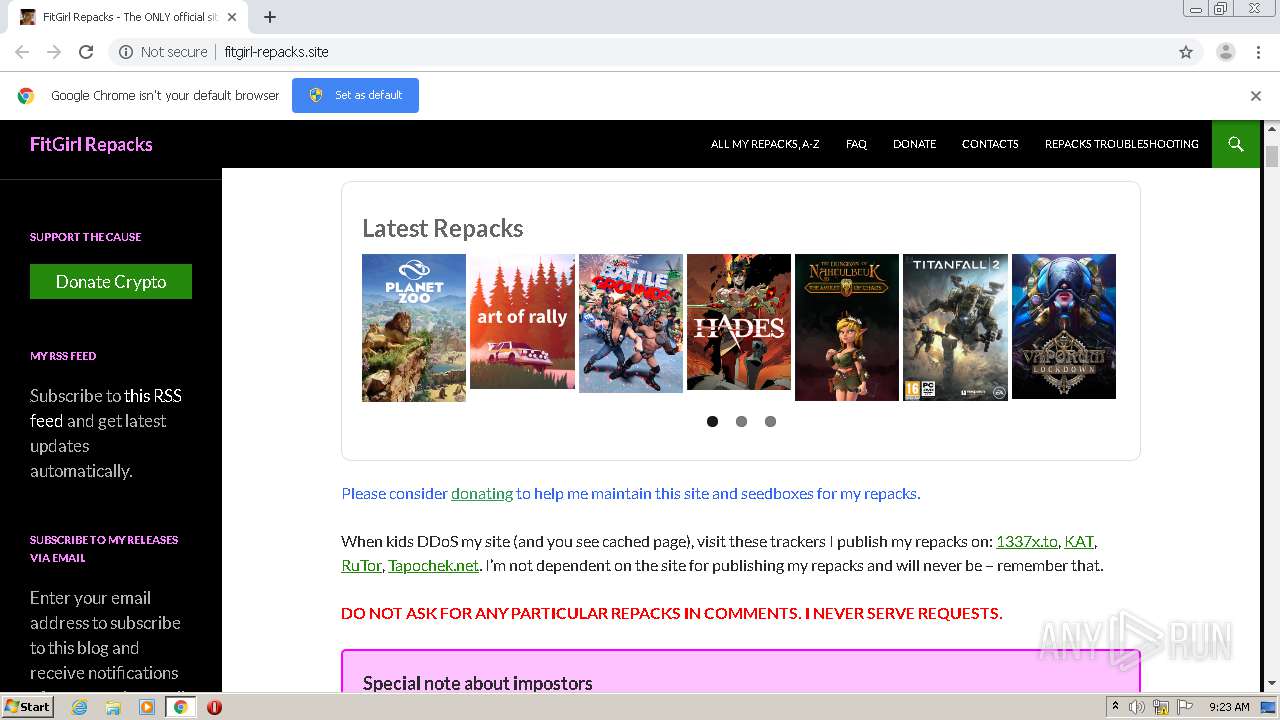Open a new browser tab
Viewport: 1280px width, 720px height.
point(270,17)
